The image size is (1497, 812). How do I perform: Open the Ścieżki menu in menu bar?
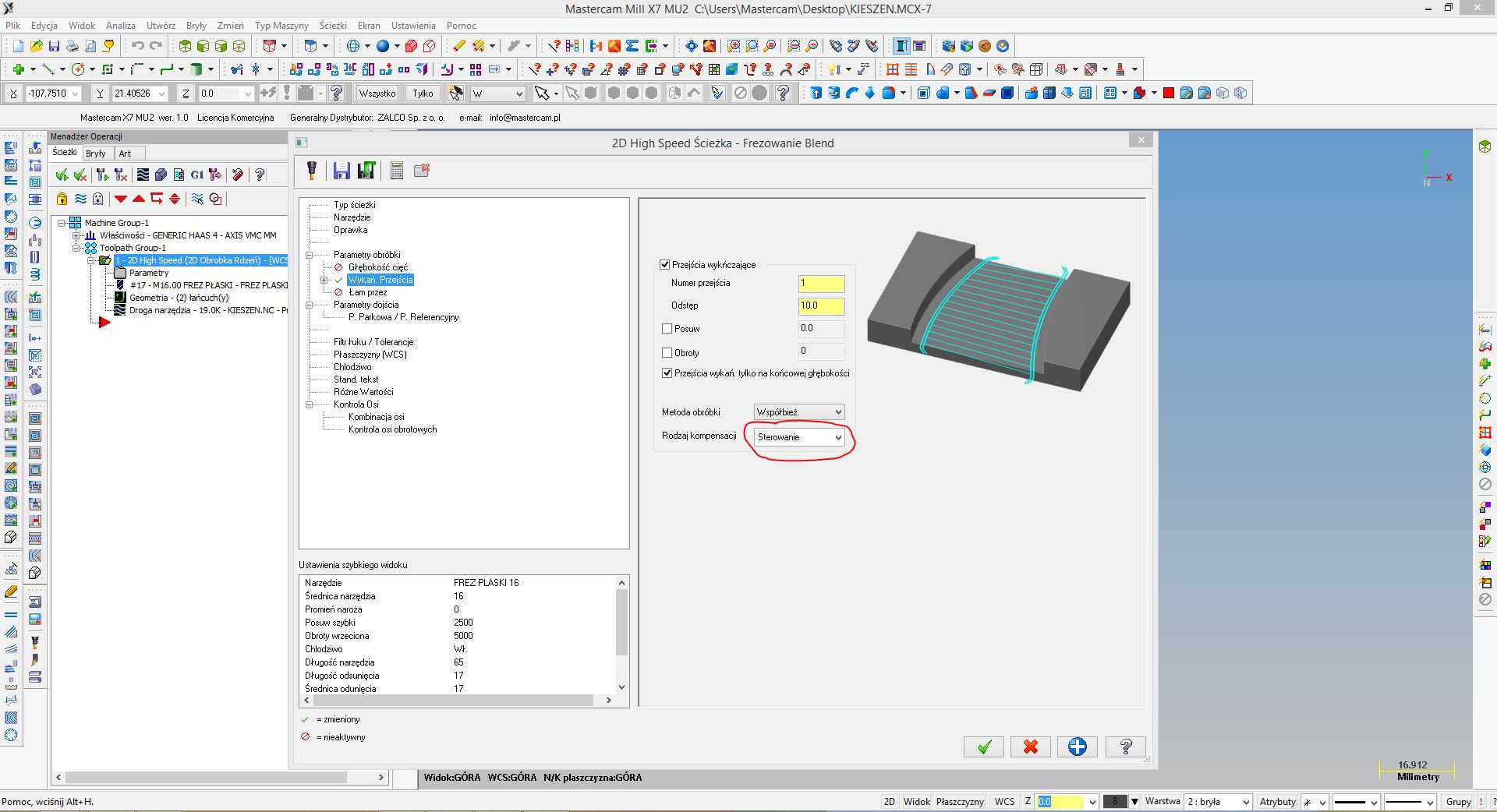pyautogui.click(x=333, y=26)
